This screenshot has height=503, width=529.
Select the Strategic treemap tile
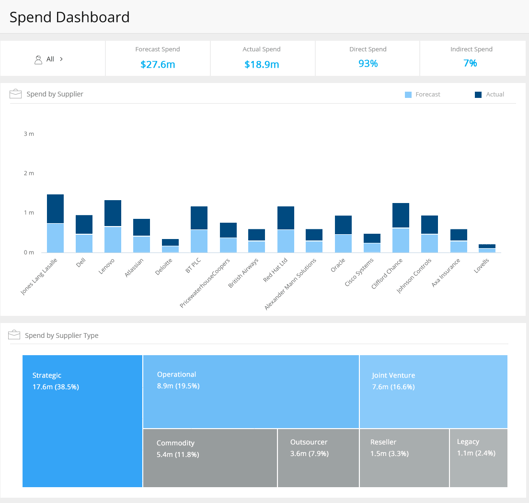(x=82, y=421)
